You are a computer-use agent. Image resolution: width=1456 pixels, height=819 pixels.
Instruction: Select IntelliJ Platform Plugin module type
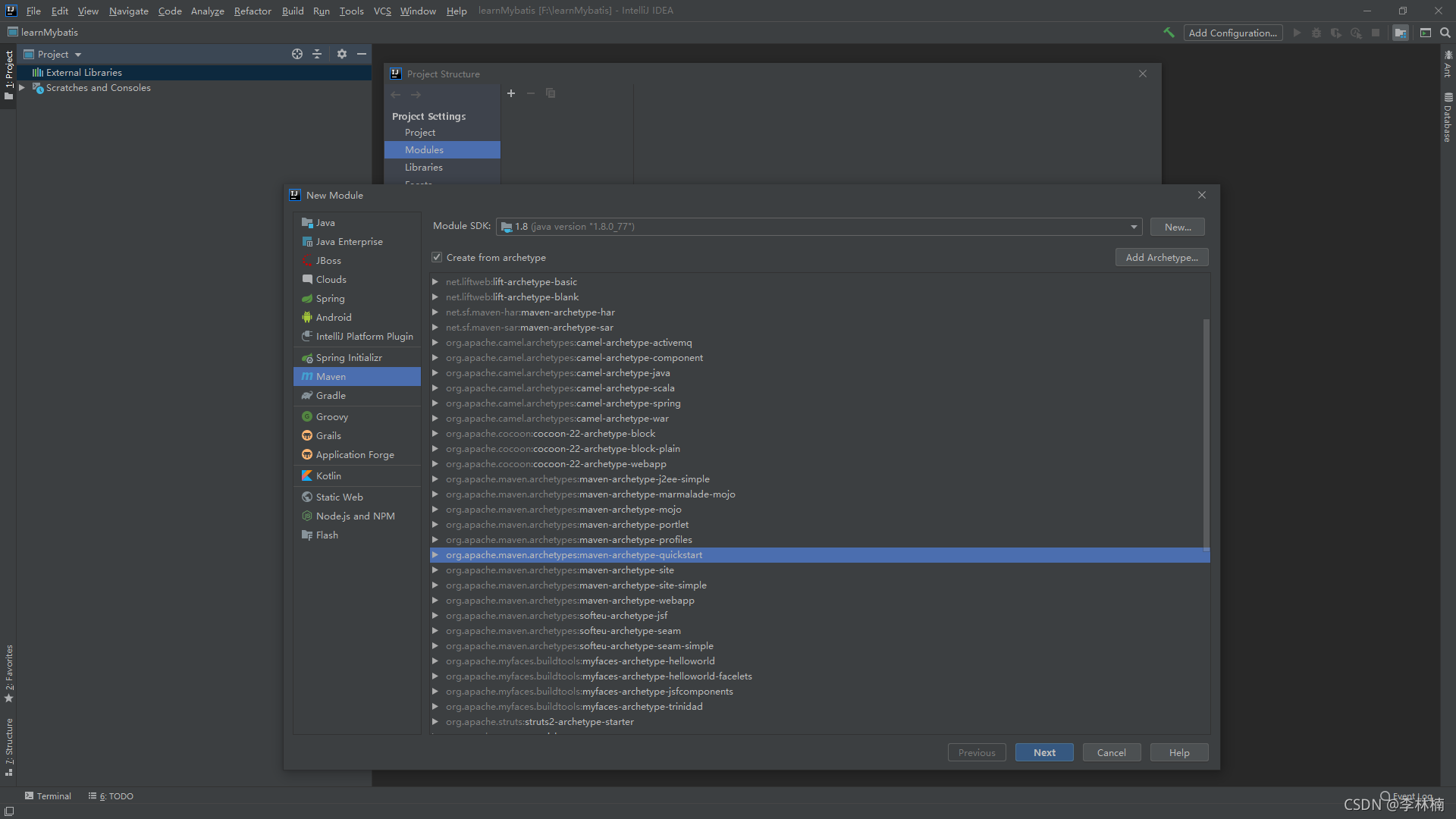pyautogui.click(x=357, y=336)
